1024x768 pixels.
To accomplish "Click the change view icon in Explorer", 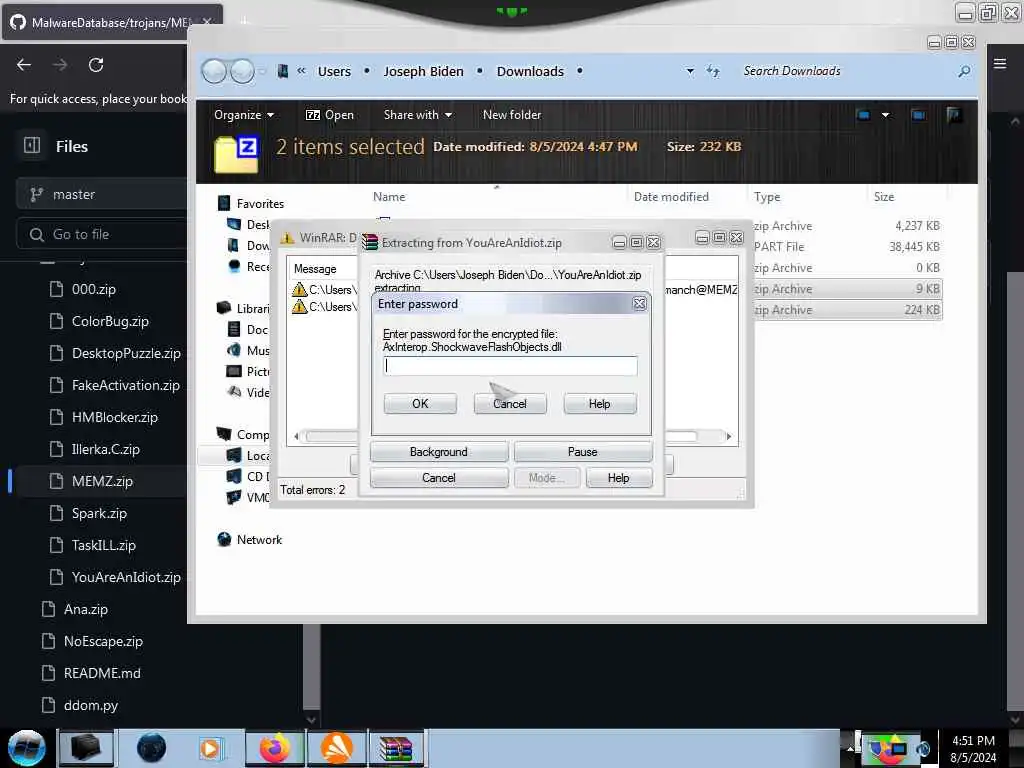I will click(863, 115).
